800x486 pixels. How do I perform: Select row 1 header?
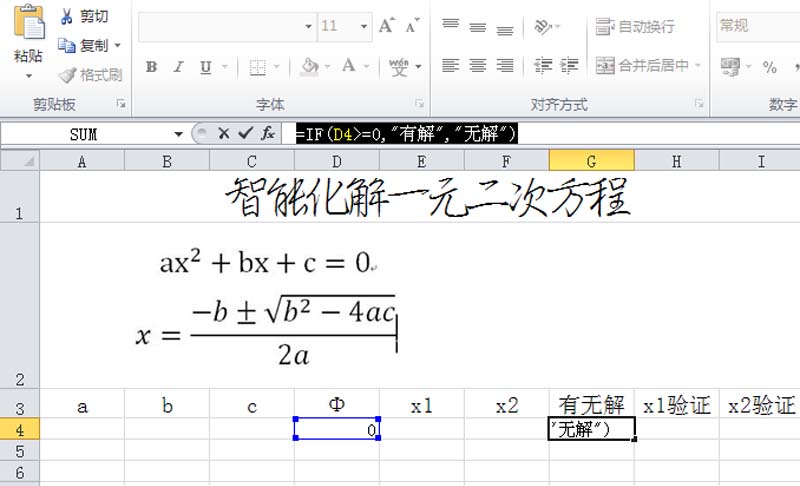click(19, 196)
